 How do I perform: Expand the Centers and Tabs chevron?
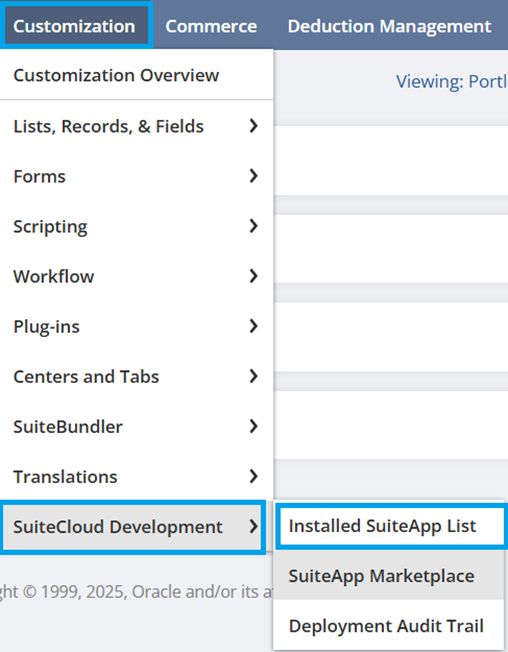click(x=253, y=376)
